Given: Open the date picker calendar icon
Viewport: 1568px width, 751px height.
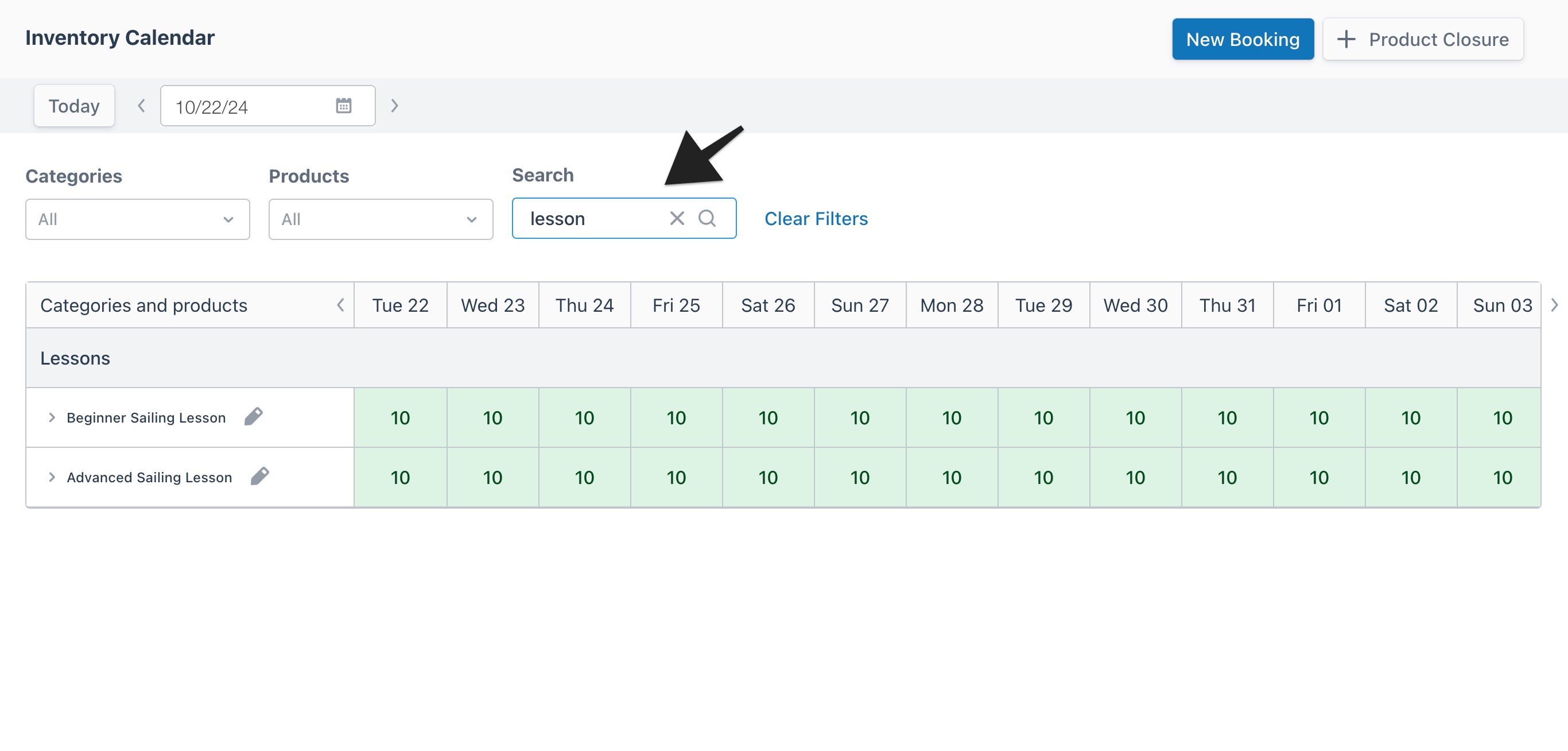Looking at the screenshot, I should (344, 106).
